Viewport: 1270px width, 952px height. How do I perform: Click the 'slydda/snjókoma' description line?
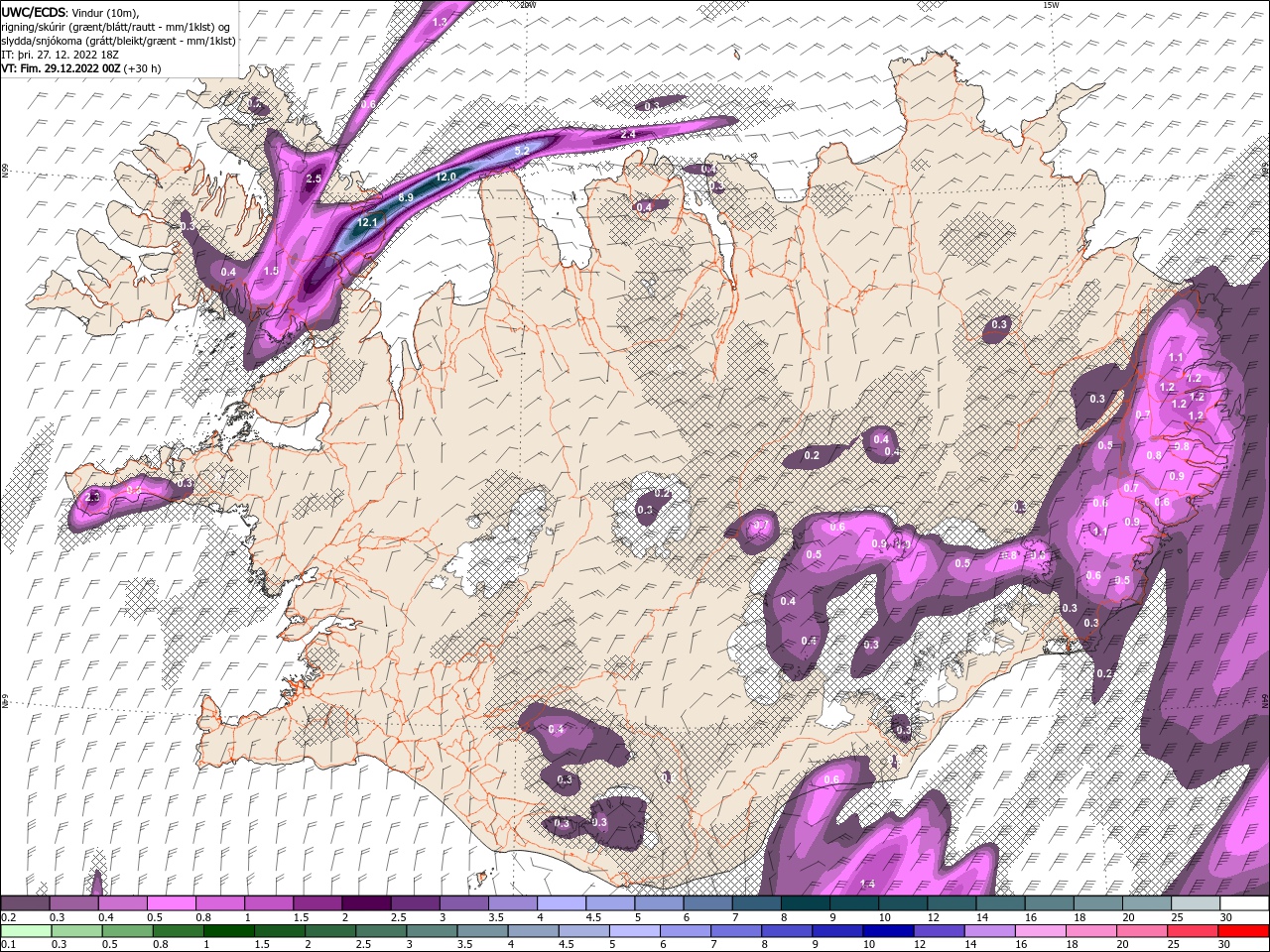tap(117, 41)
